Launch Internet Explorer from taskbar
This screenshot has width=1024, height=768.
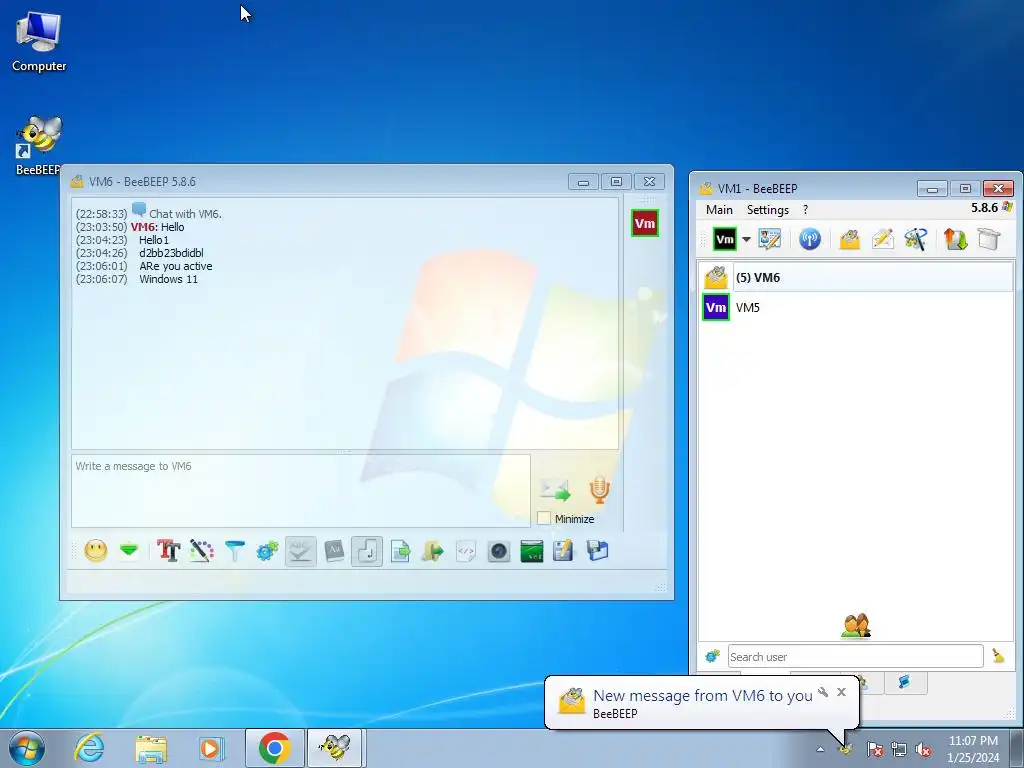click(x=89, y=748)
